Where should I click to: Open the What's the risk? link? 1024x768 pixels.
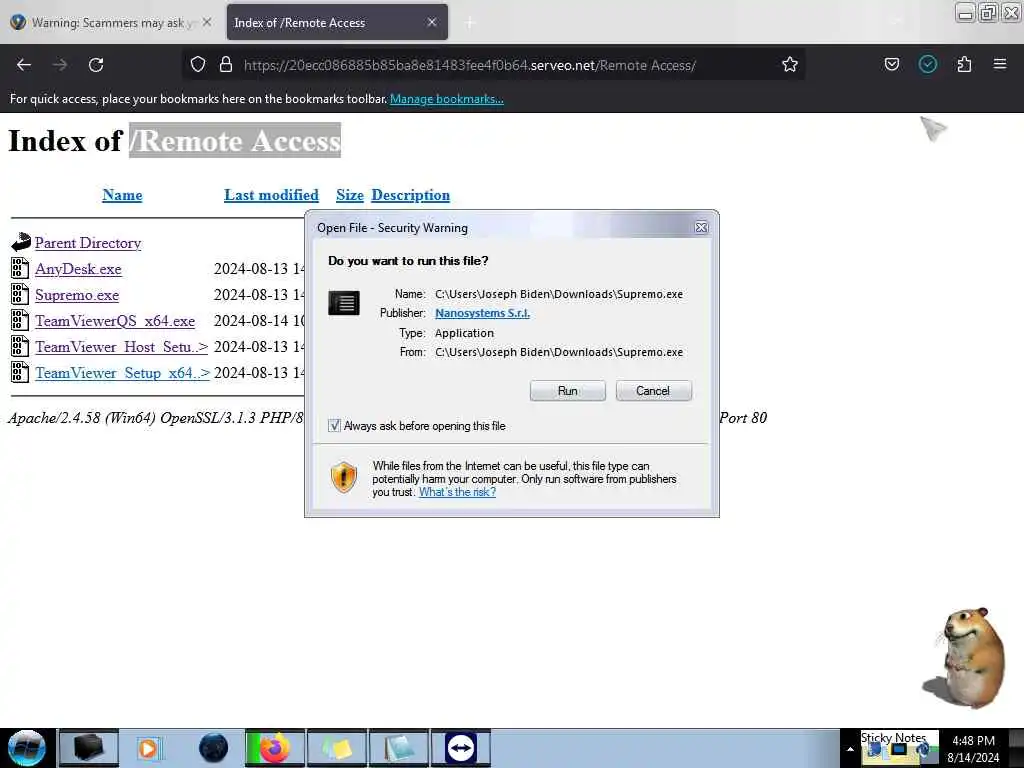[x=457, y=492]
